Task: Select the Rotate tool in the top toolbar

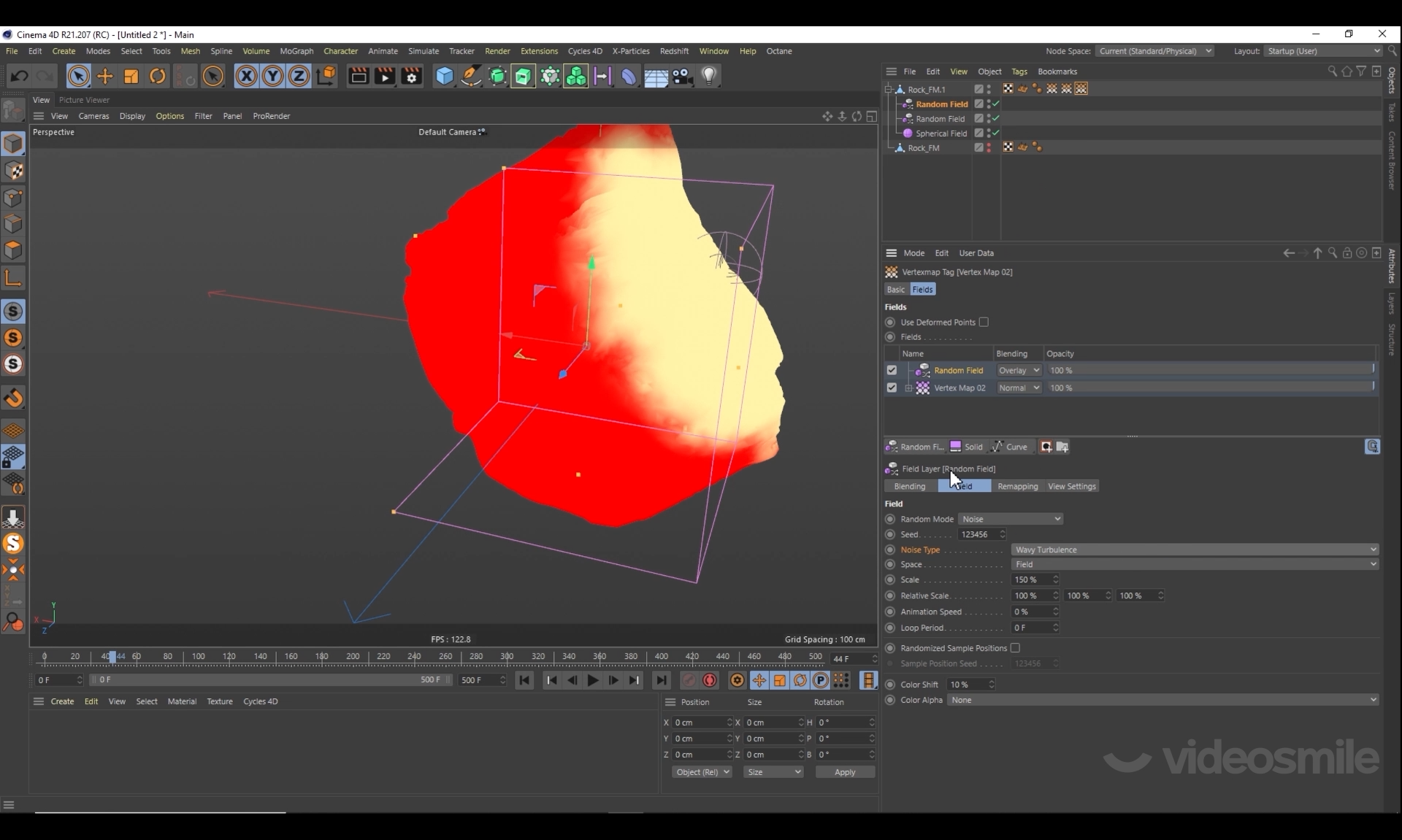Action: 158,76
